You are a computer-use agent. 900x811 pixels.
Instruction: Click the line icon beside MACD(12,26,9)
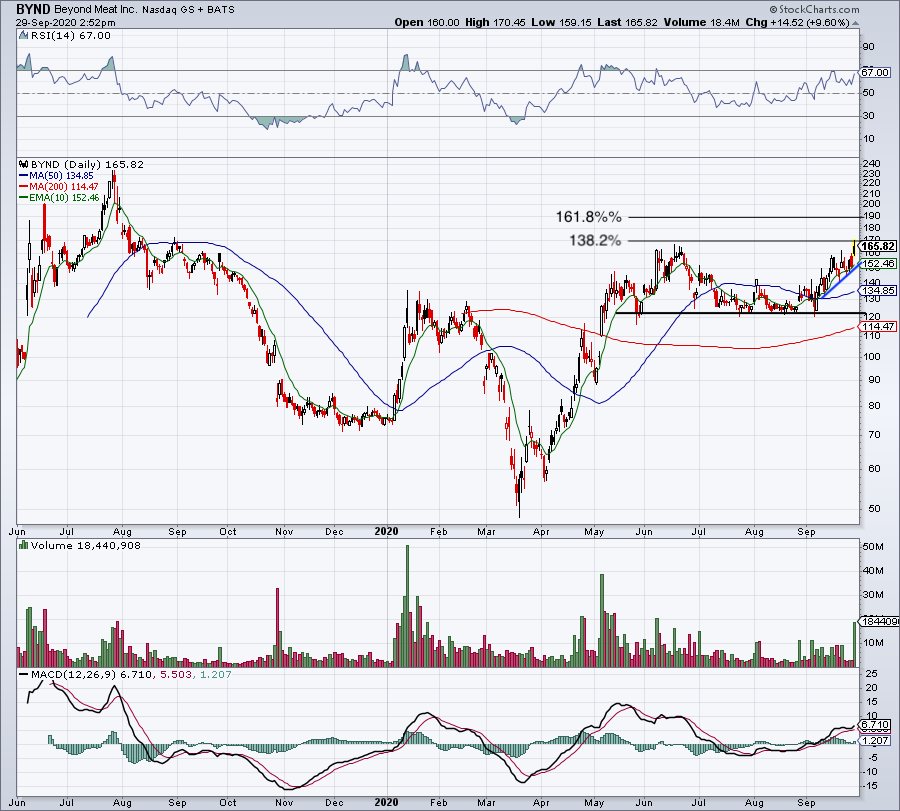24,674
